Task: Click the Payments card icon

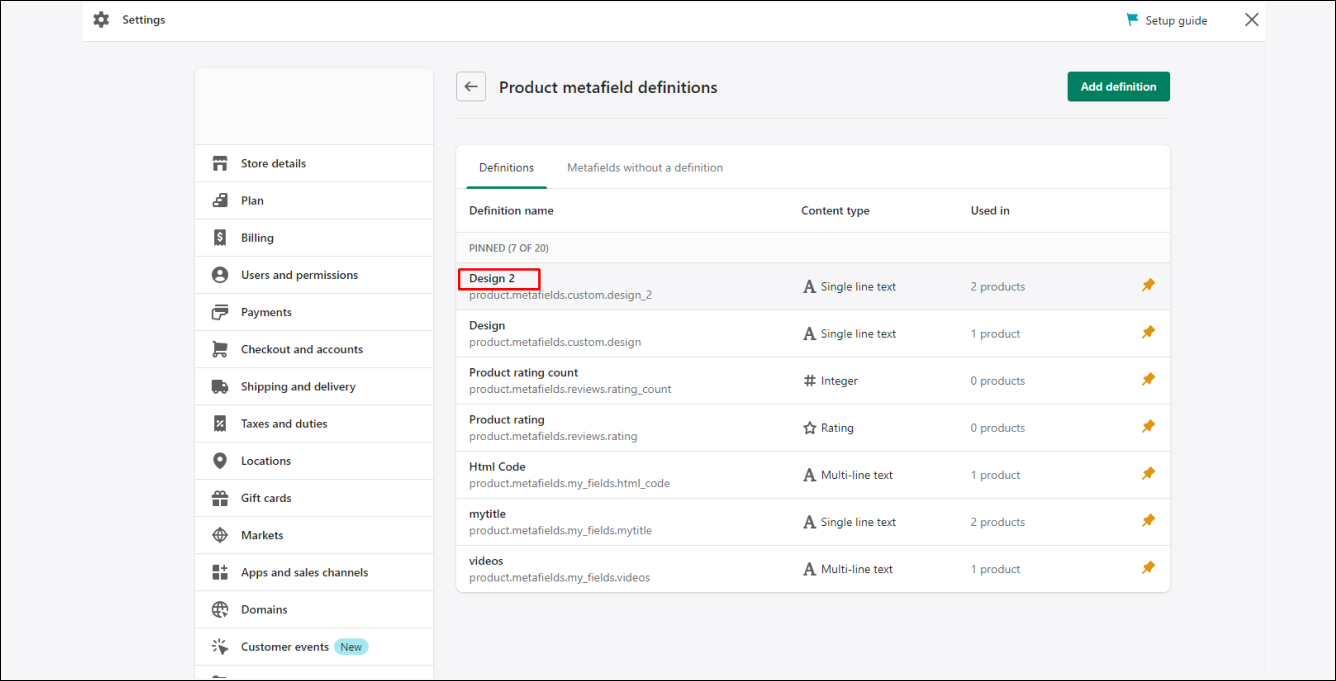Action: [220, 312]
